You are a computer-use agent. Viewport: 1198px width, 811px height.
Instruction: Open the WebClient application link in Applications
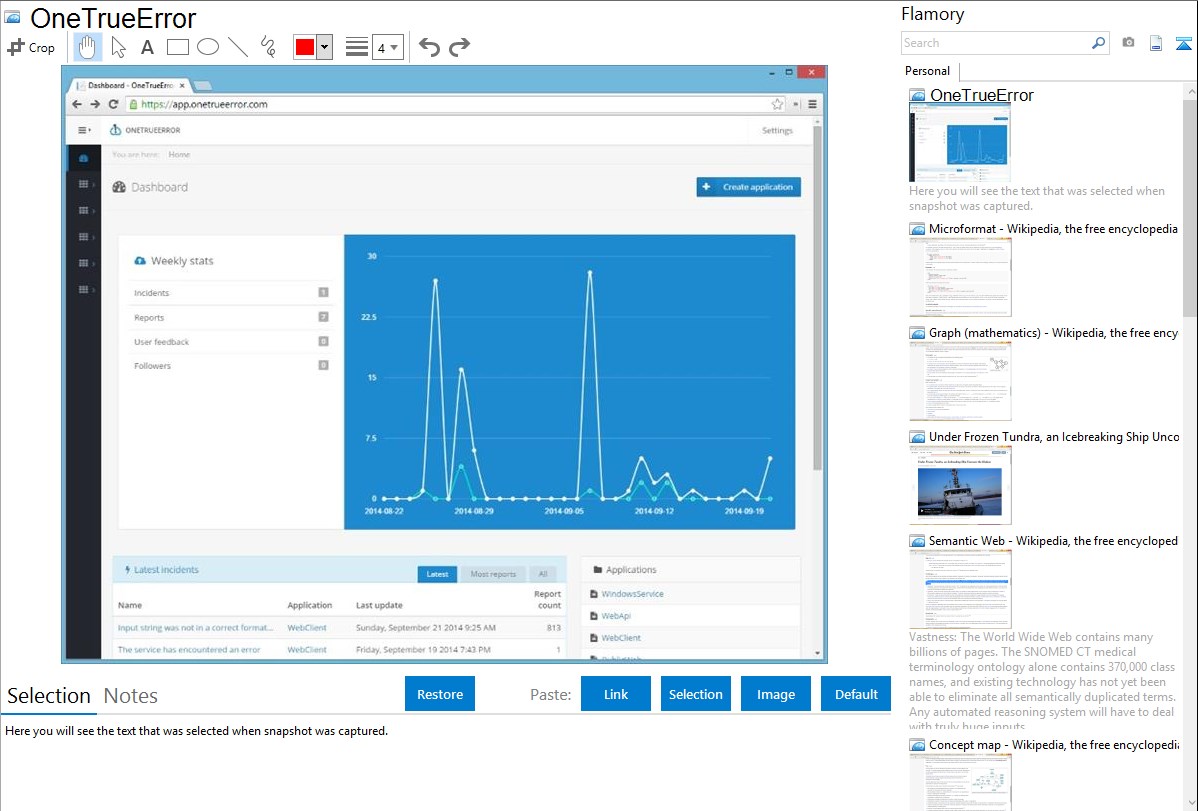[620, 637]
